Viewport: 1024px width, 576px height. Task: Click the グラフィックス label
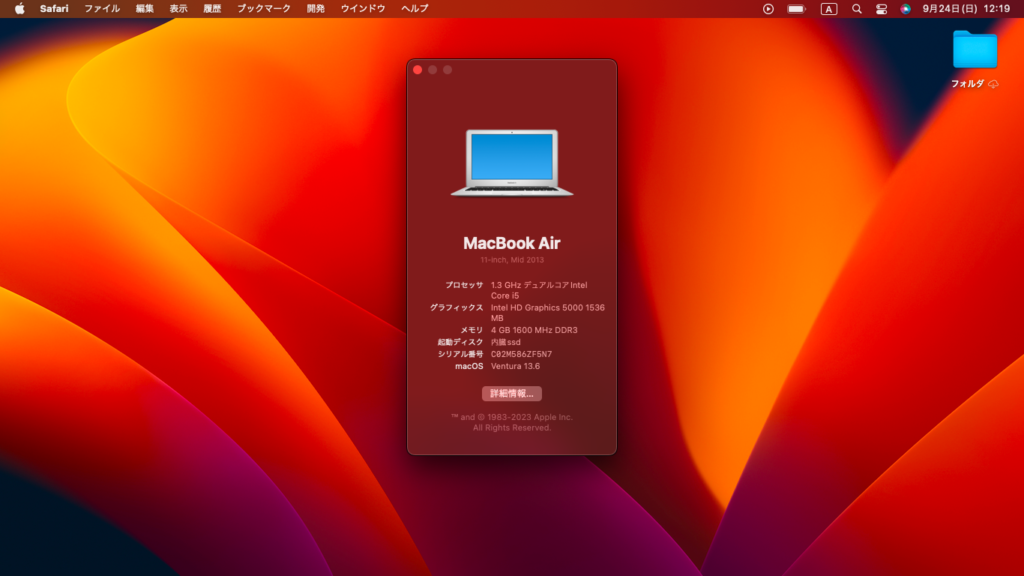point(456,308)
